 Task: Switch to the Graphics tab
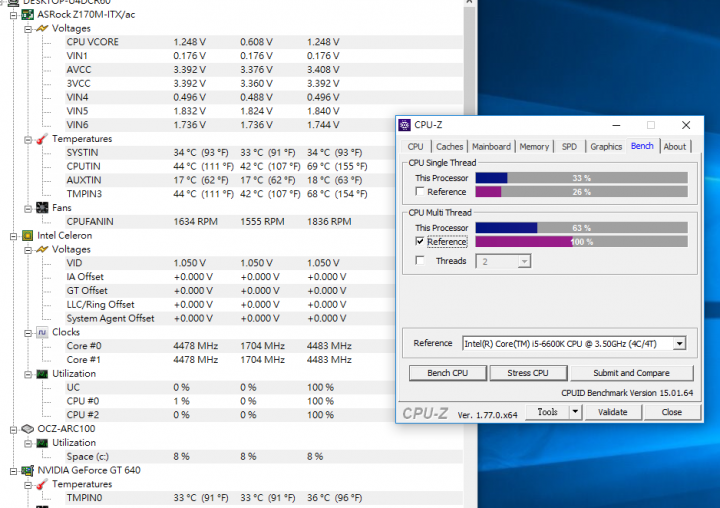(x=606, y=147)
